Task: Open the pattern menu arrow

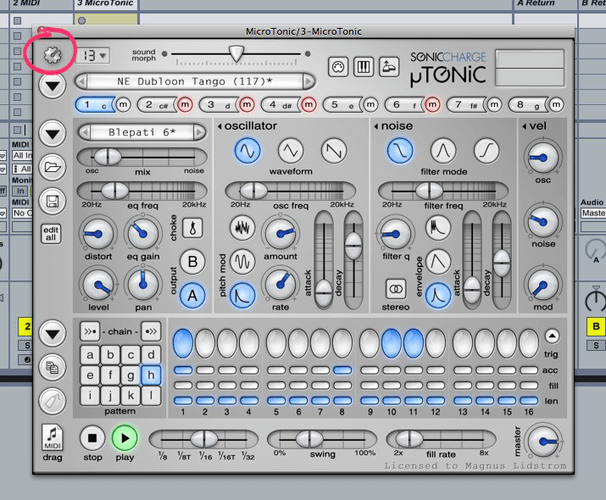Action: 52,333
